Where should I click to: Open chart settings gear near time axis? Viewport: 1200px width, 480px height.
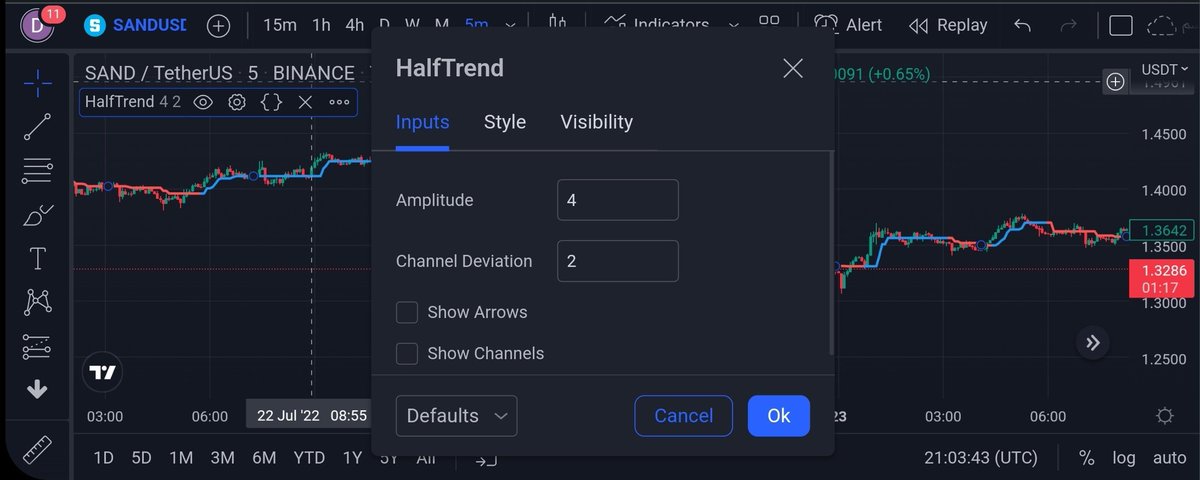1164,416
